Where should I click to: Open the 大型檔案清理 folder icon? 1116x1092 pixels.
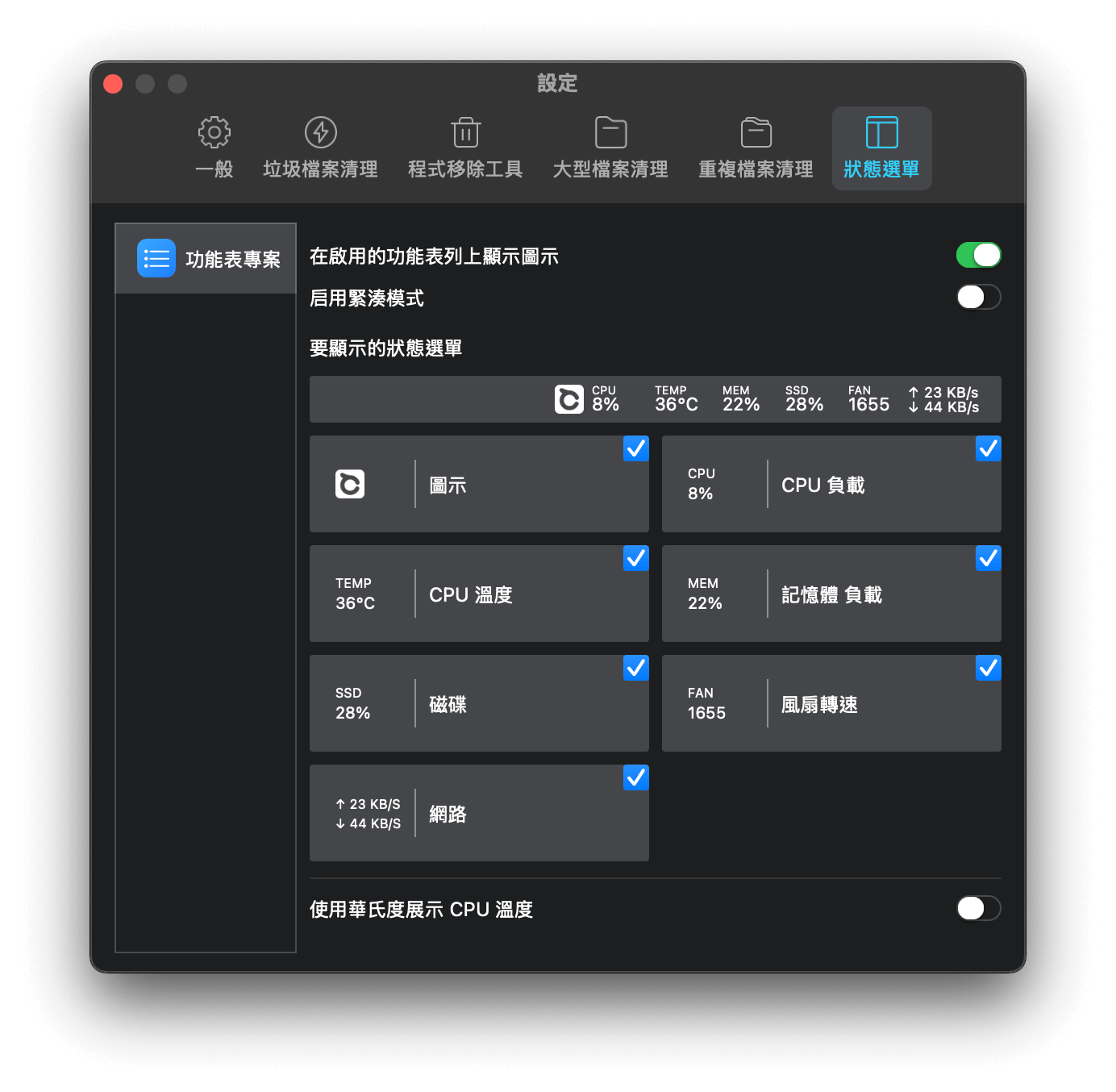pos(611,132)
